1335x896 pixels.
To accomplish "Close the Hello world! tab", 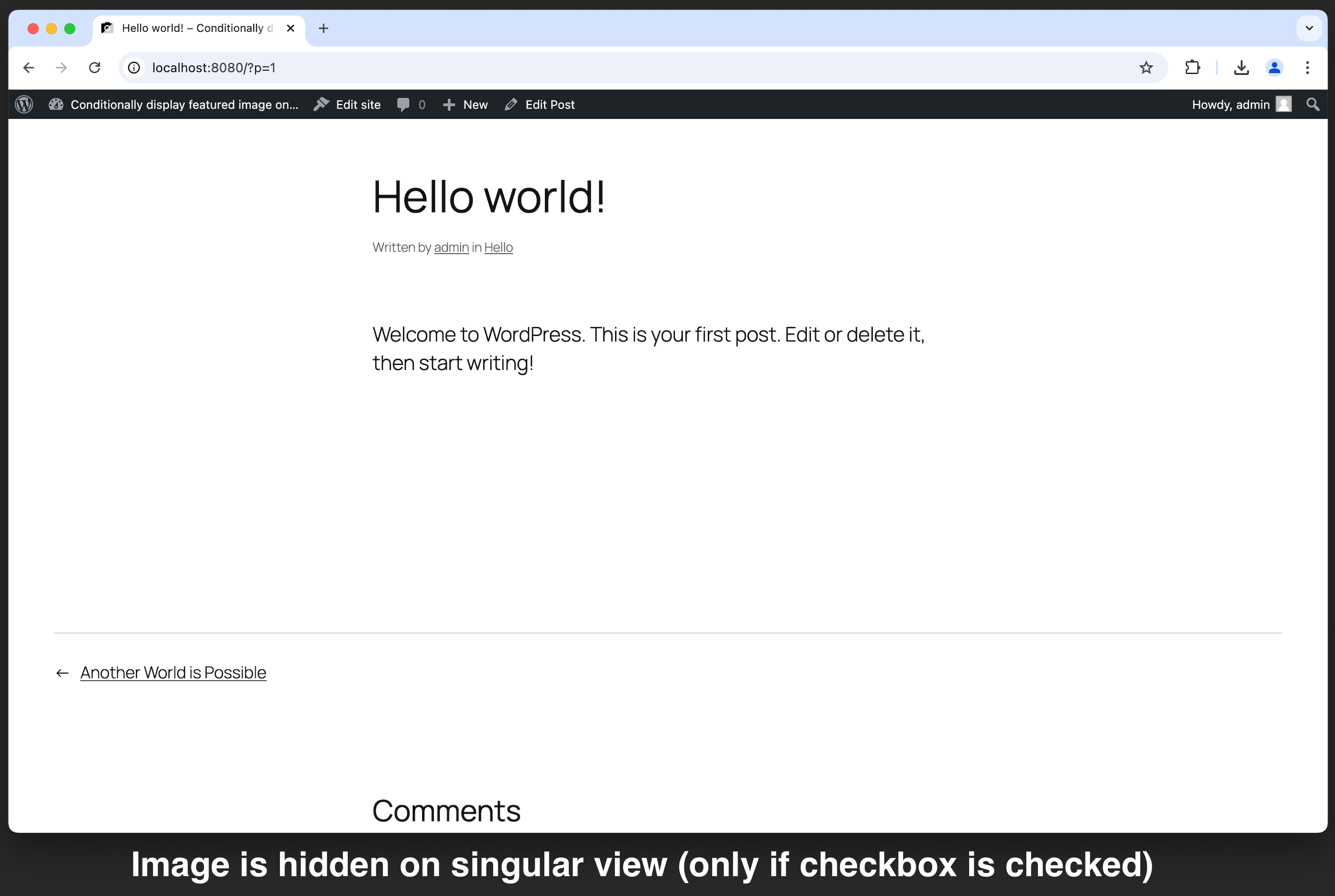I will (290, 28).
